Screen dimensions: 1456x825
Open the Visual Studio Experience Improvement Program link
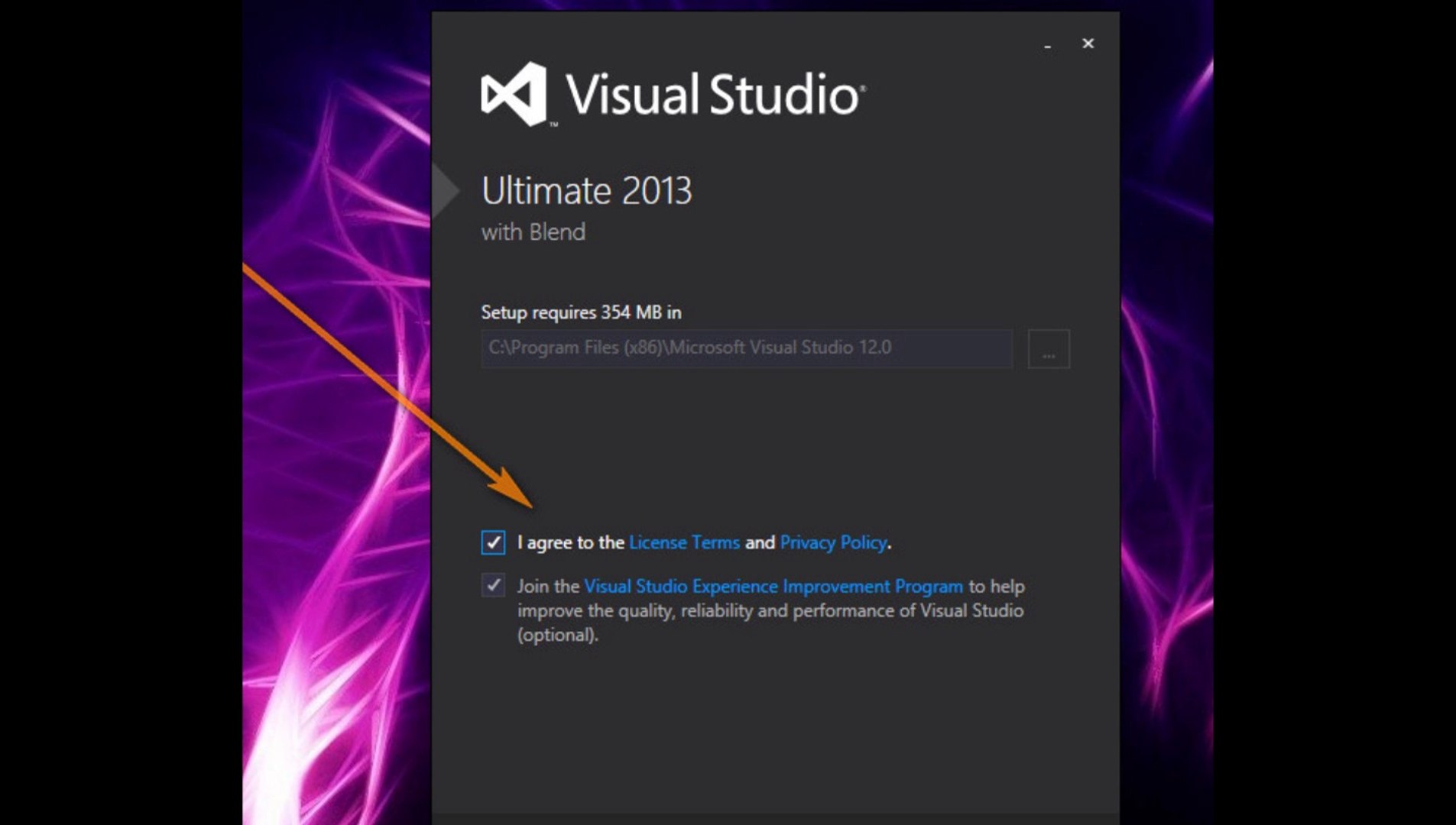tap(773, 586)
